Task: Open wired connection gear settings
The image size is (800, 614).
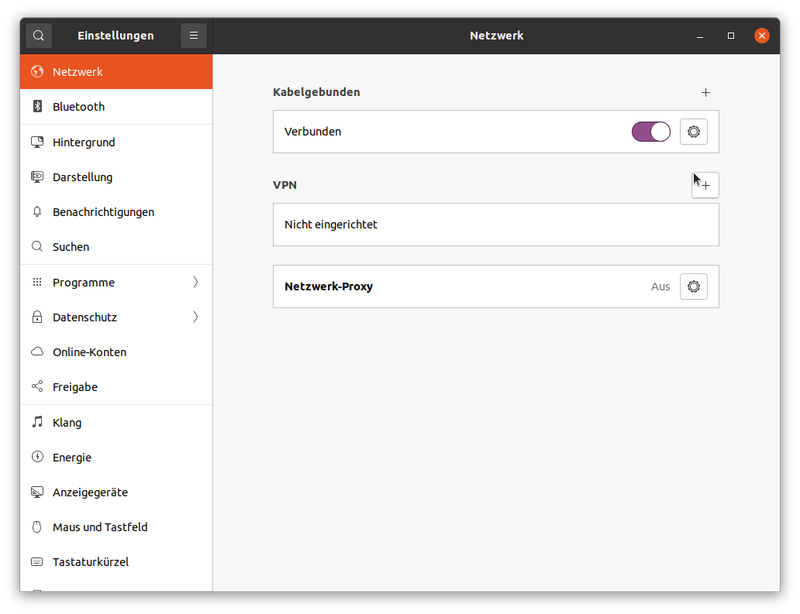Action: click(693, 132)
